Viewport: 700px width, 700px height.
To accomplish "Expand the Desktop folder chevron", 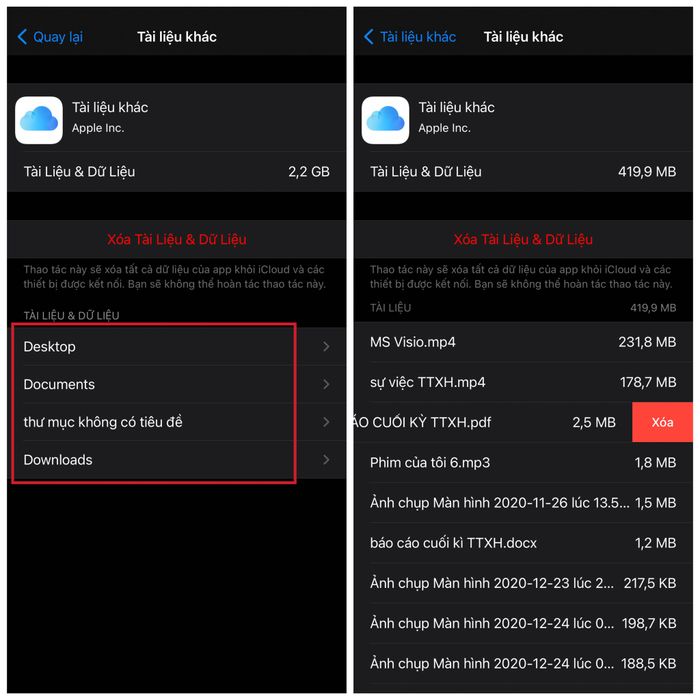I will point(326,346).
